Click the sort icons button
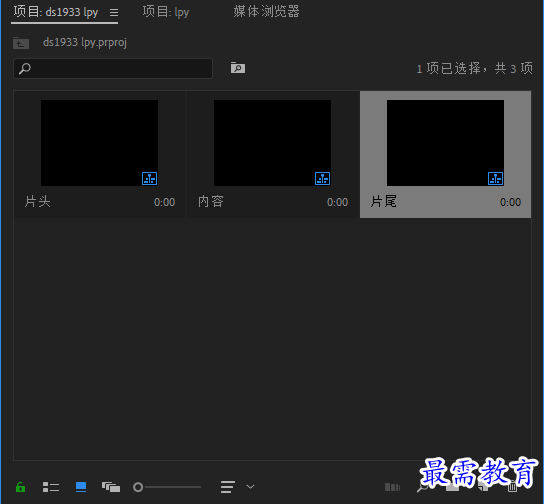 [x=228, y=487]
